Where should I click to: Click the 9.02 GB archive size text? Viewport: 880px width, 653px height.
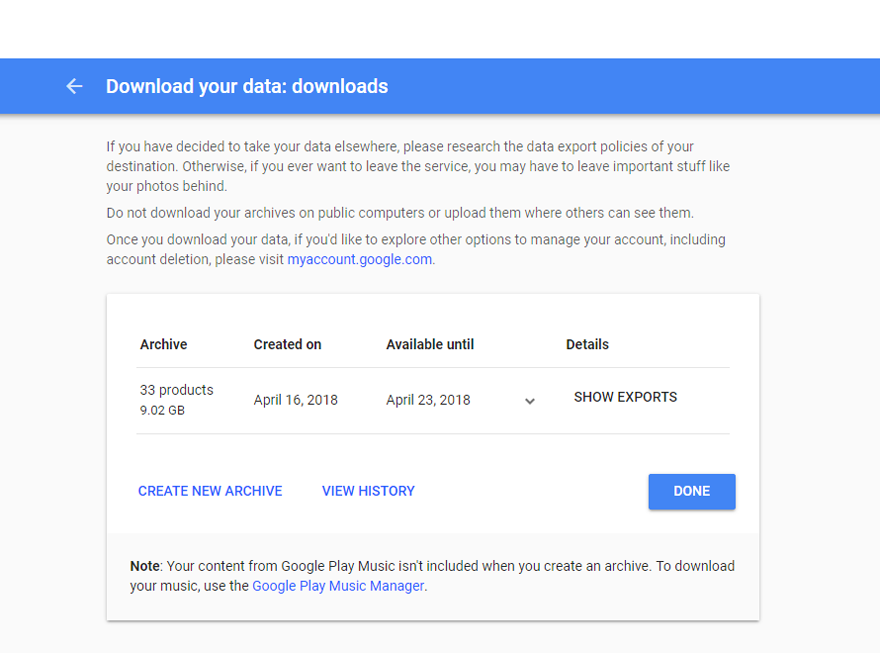coord(162,411)
